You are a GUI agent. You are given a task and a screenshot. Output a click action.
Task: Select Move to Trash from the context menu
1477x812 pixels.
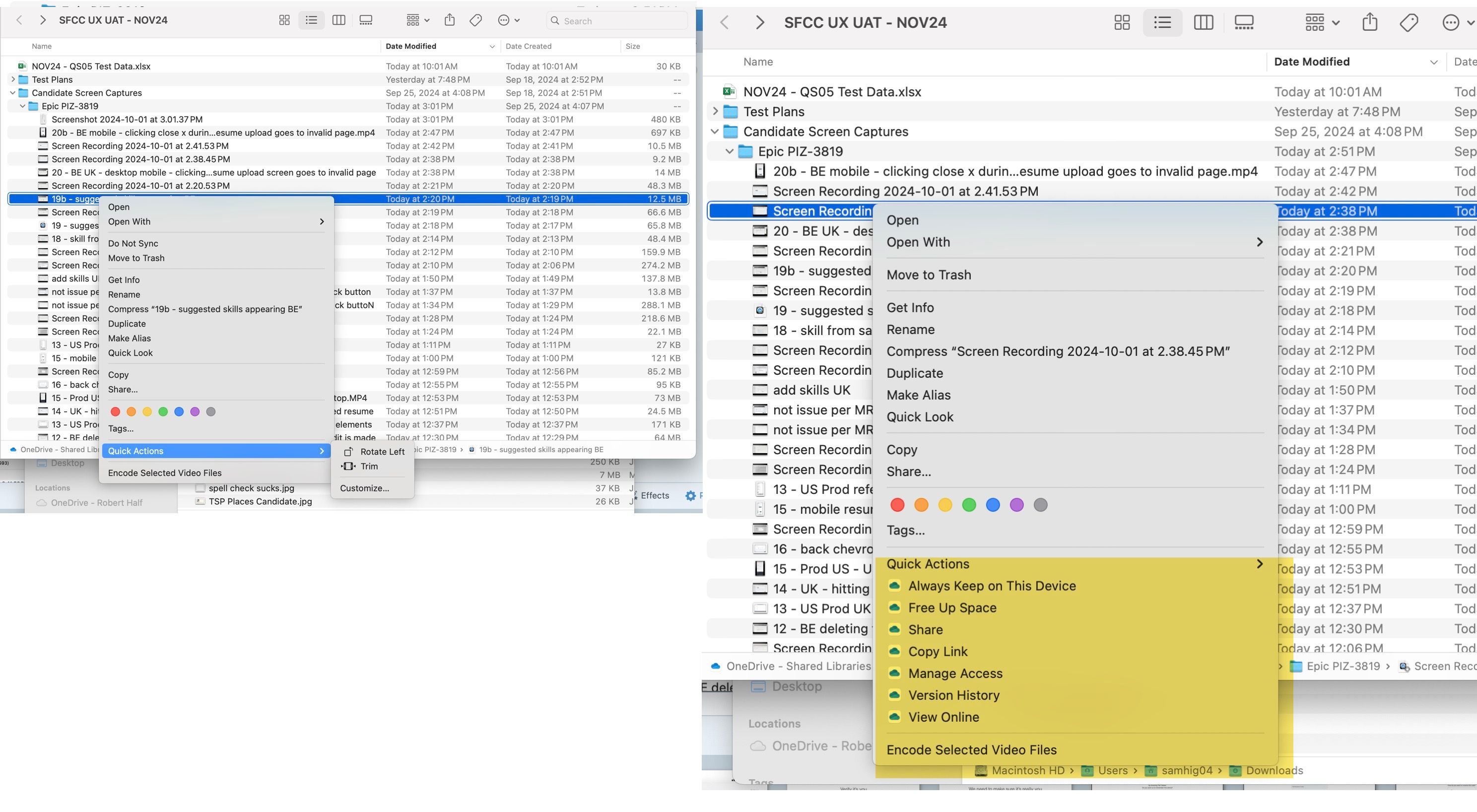tap(136, 258)
